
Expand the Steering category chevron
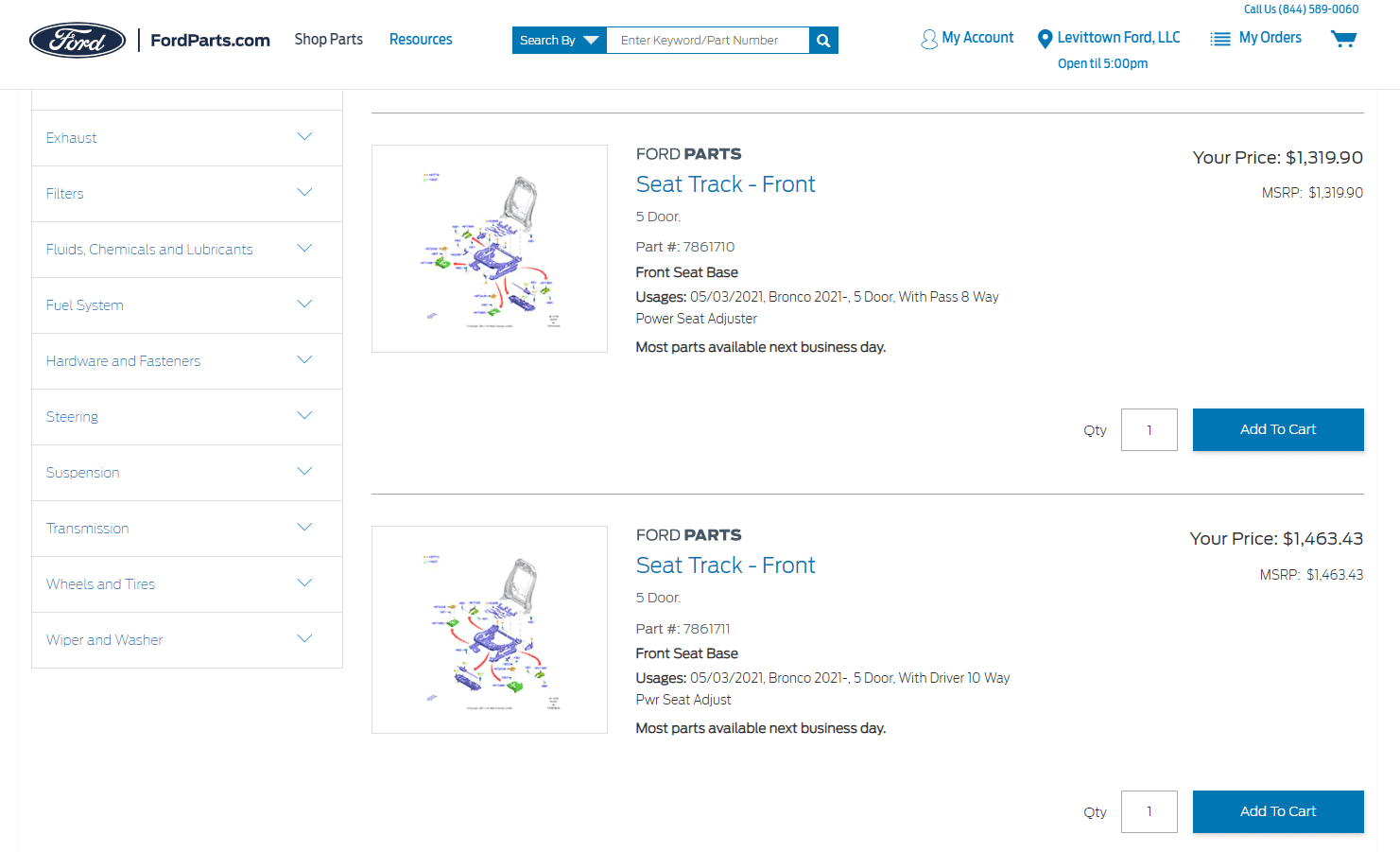(x=304, y=416)
